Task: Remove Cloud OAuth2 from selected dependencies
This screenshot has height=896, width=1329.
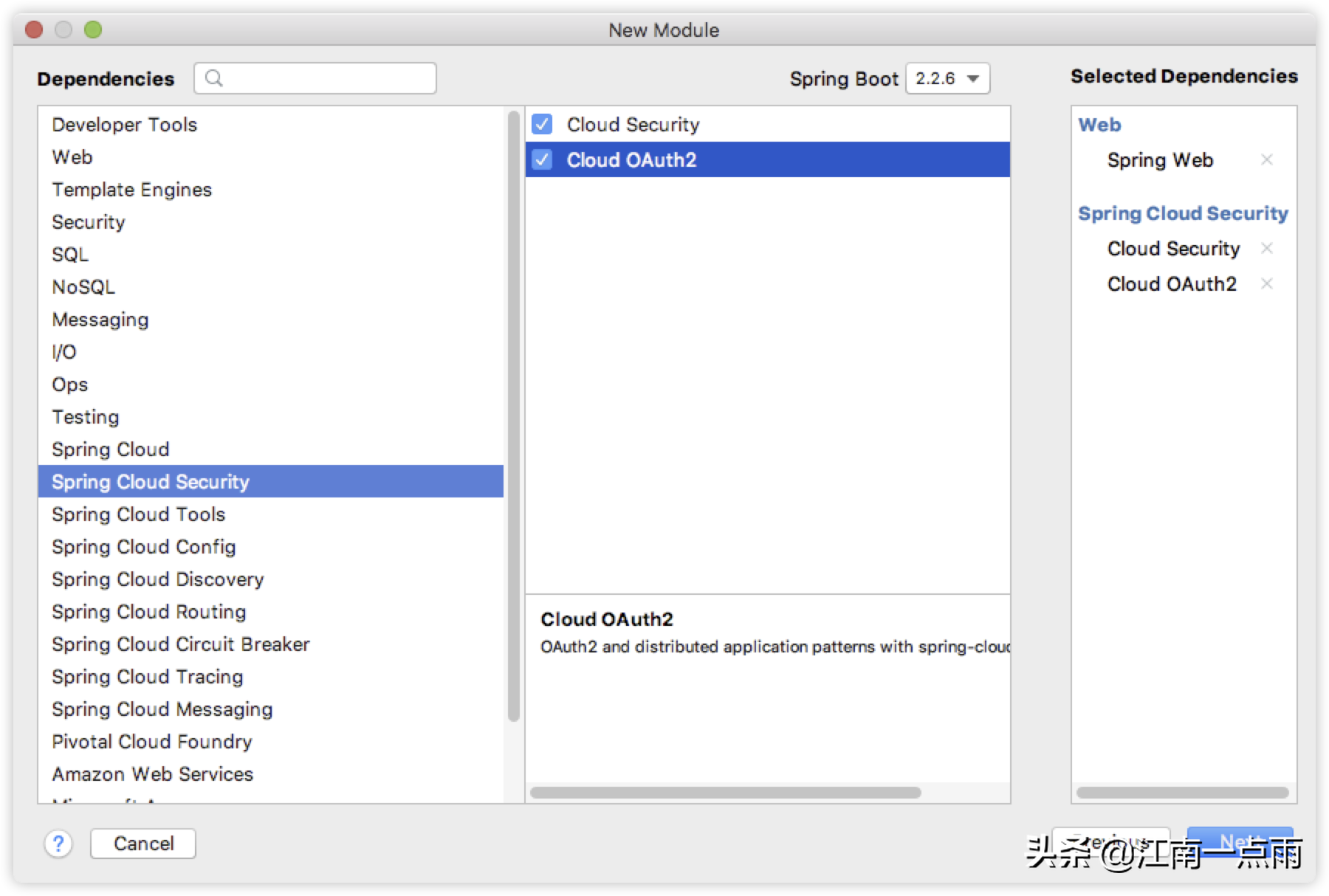Action: point(1267,283)
